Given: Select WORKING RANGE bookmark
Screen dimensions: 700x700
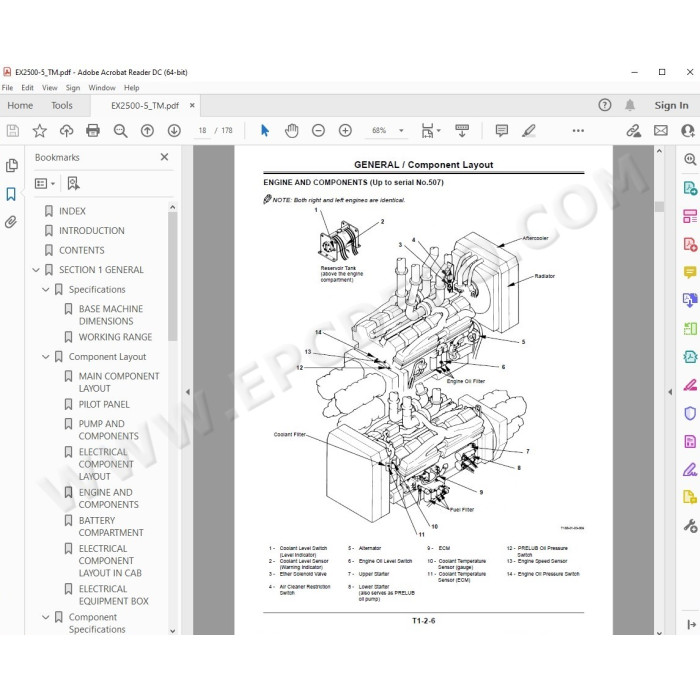Looking at the screenshot, I should (x=115, y=337).
